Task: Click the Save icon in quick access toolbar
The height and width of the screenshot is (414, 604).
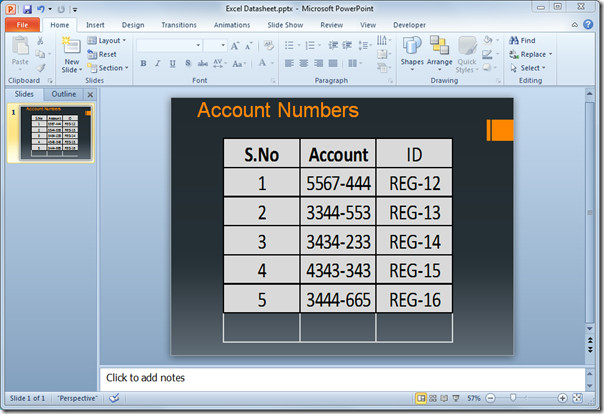Action: tap(27, 9)
